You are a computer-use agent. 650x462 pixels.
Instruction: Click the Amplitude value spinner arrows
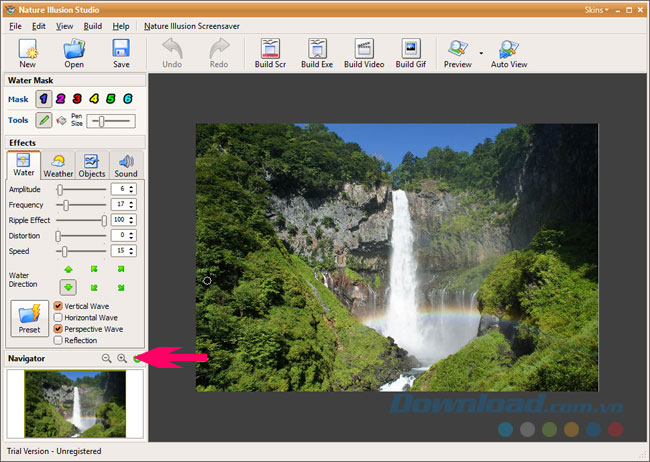click(132, 189)
